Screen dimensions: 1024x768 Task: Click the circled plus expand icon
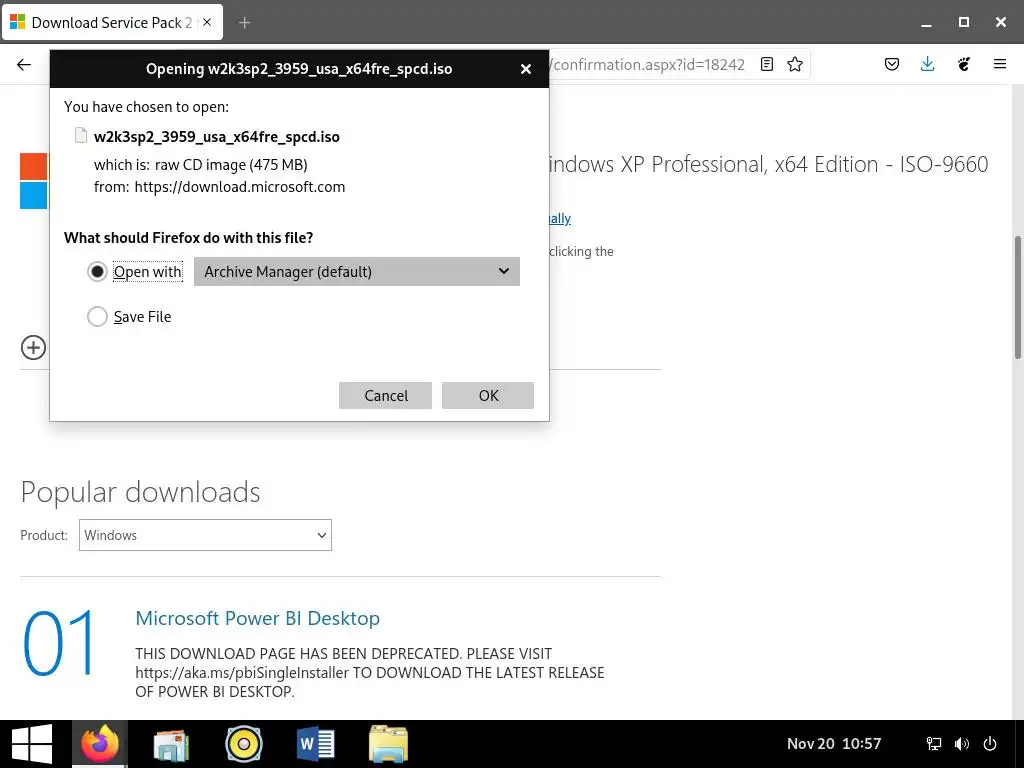[x=33, y=347]
